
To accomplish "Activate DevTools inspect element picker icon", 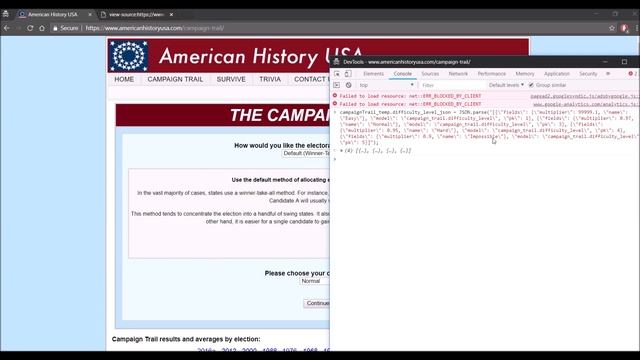I will [x=337, y=74].
